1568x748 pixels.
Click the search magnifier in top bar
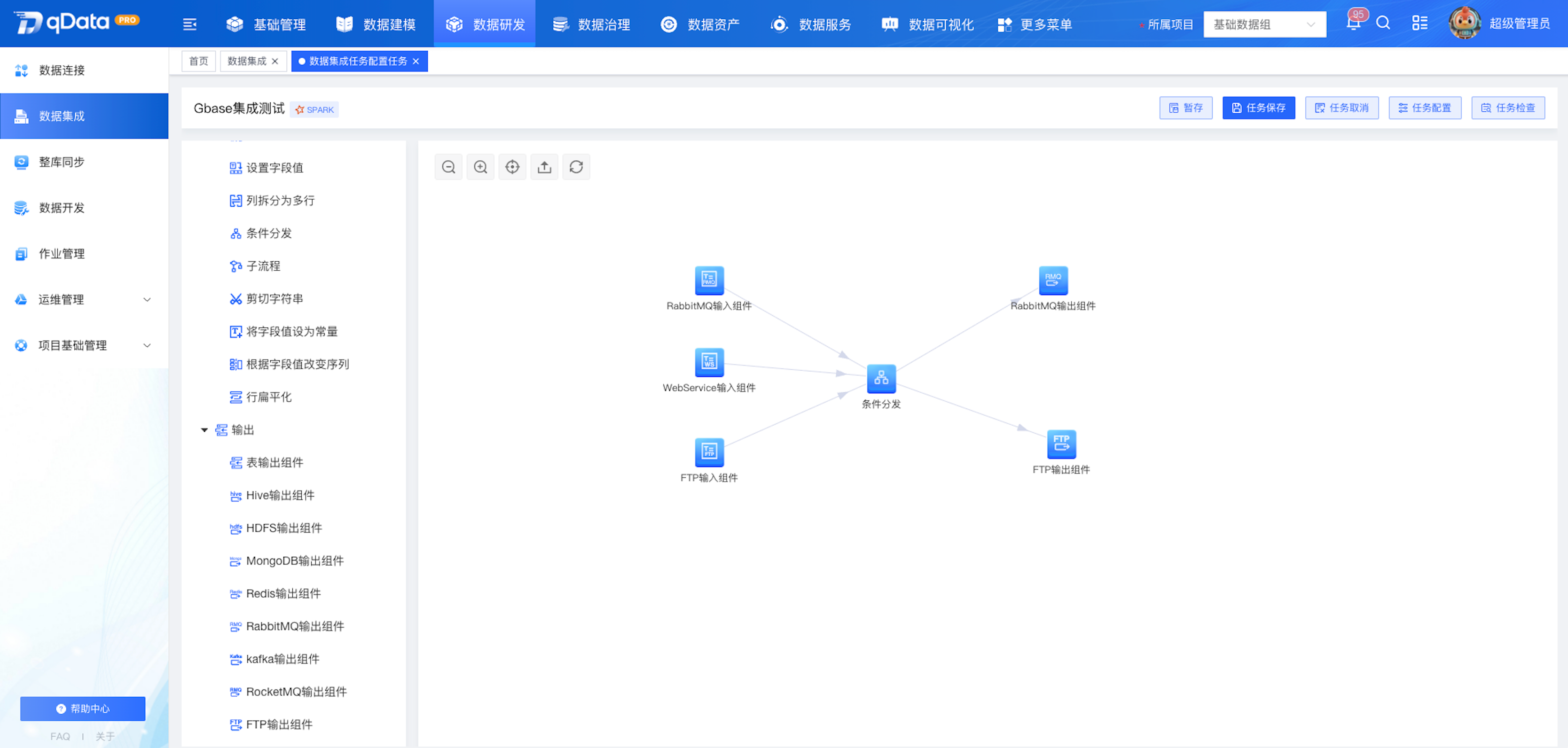point(1383,23)
